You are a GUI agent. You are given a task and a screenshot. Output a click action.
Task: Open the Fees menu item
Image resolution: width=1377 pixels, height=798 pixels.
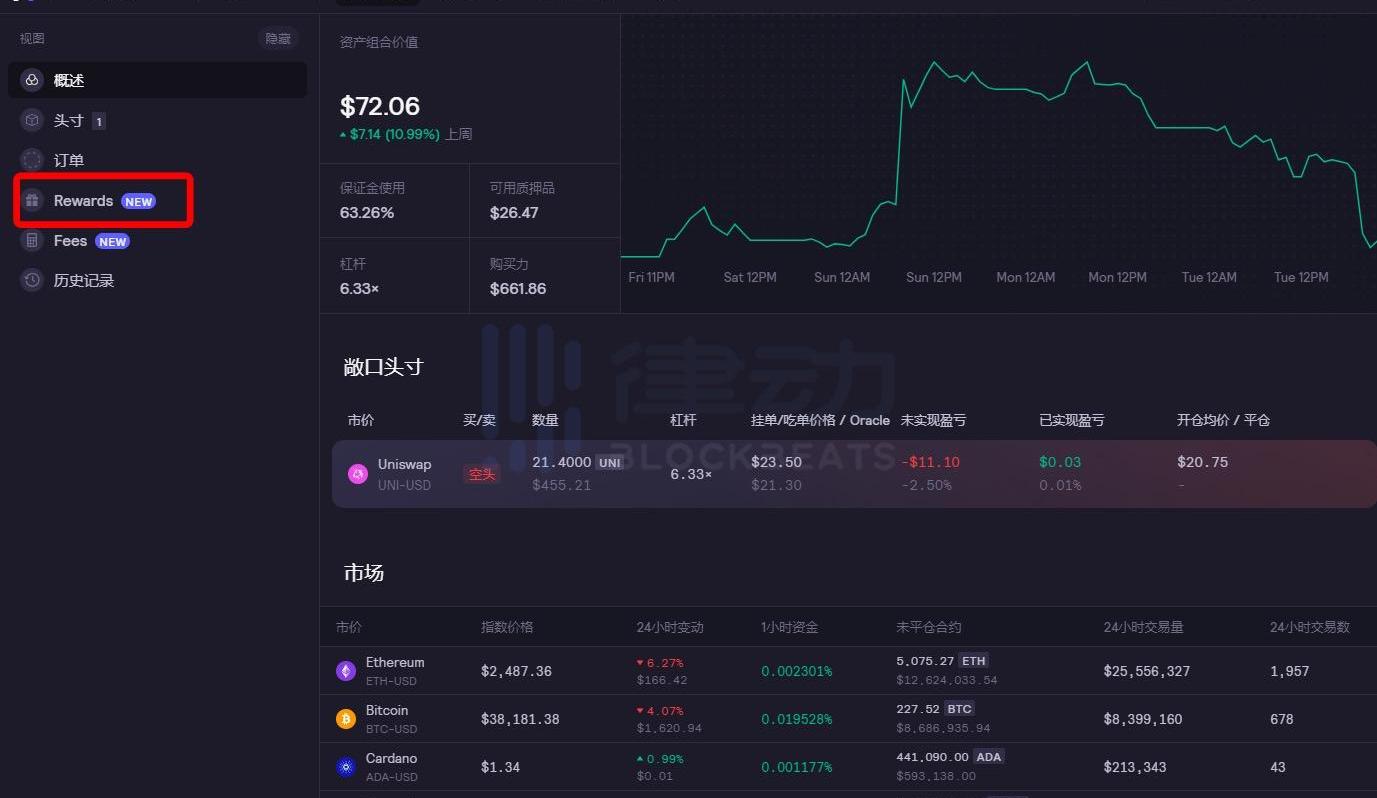click(x=71, y=241)
